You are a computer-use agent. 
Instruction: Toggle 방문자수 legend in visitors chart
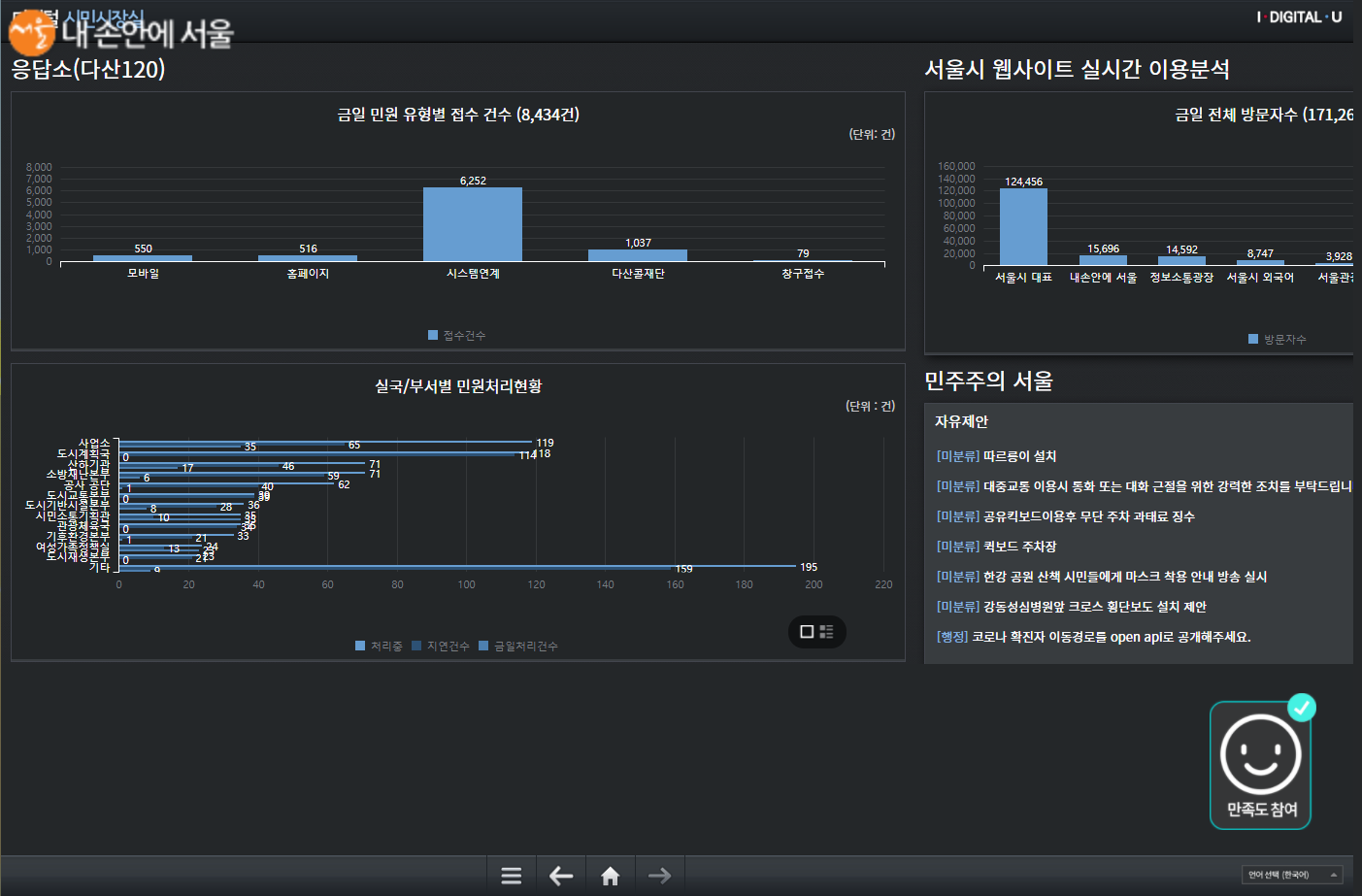1278,340
